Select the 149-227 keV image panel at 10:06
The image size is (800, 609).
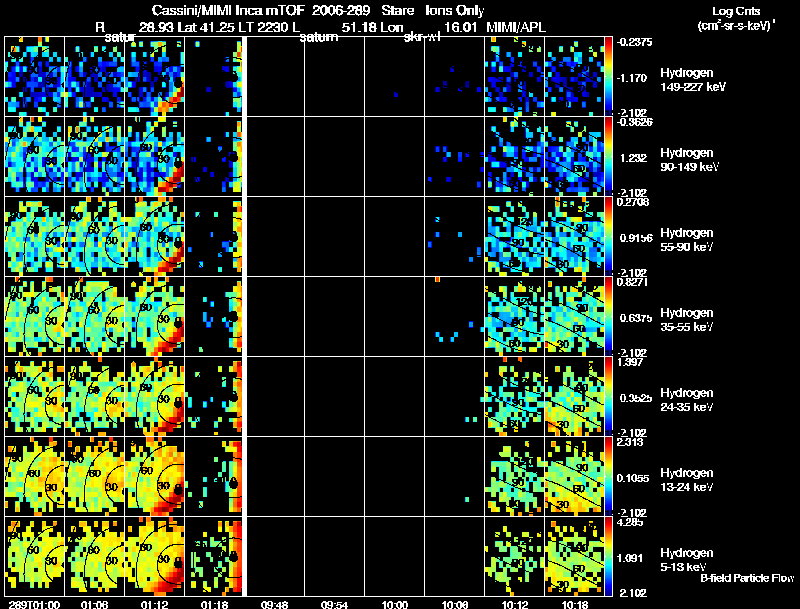pyautogui.click(x=454, y=76)
